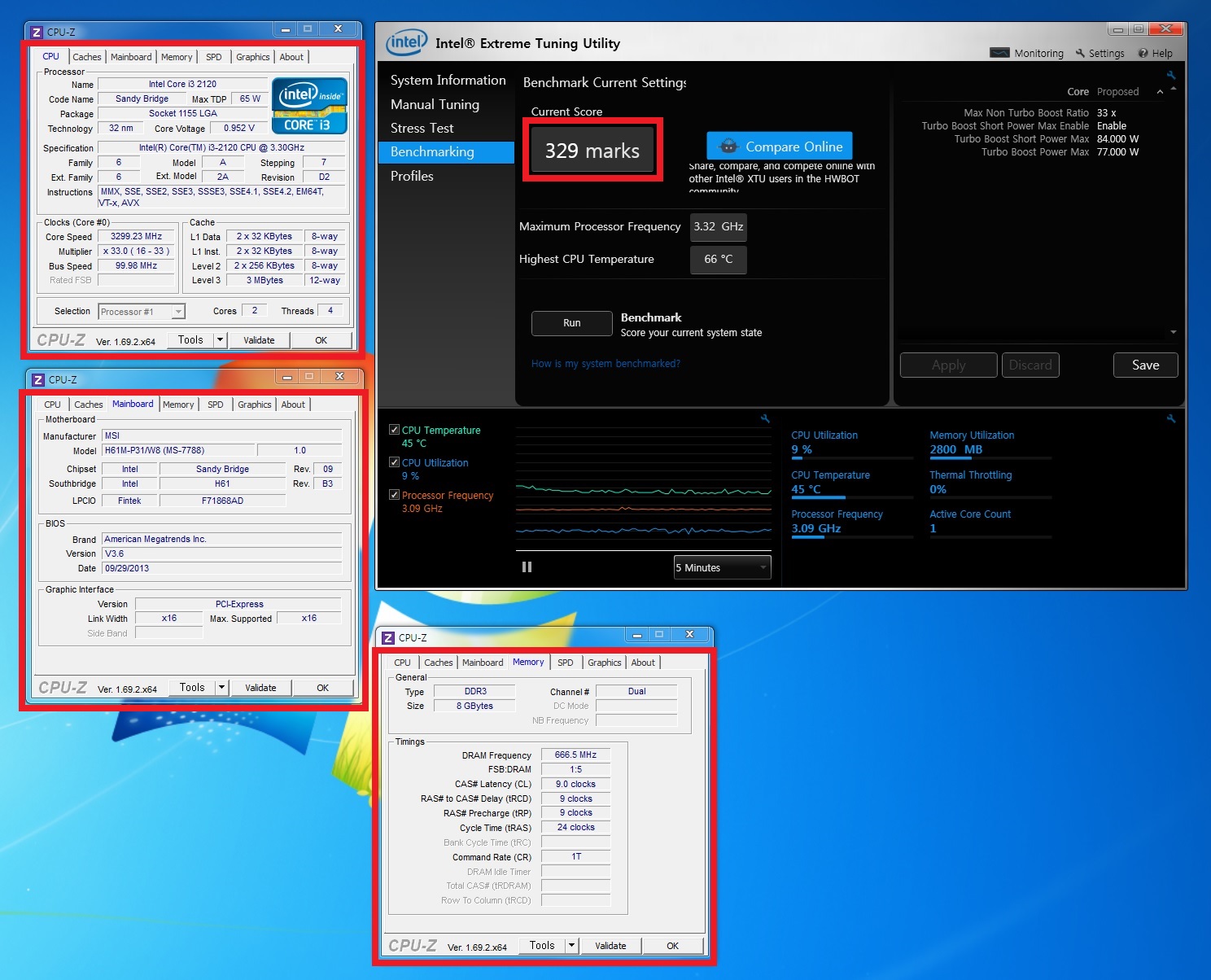Screen dimensions: 1211x980
Task: Click Compare Online button
Action: point(780,147)
